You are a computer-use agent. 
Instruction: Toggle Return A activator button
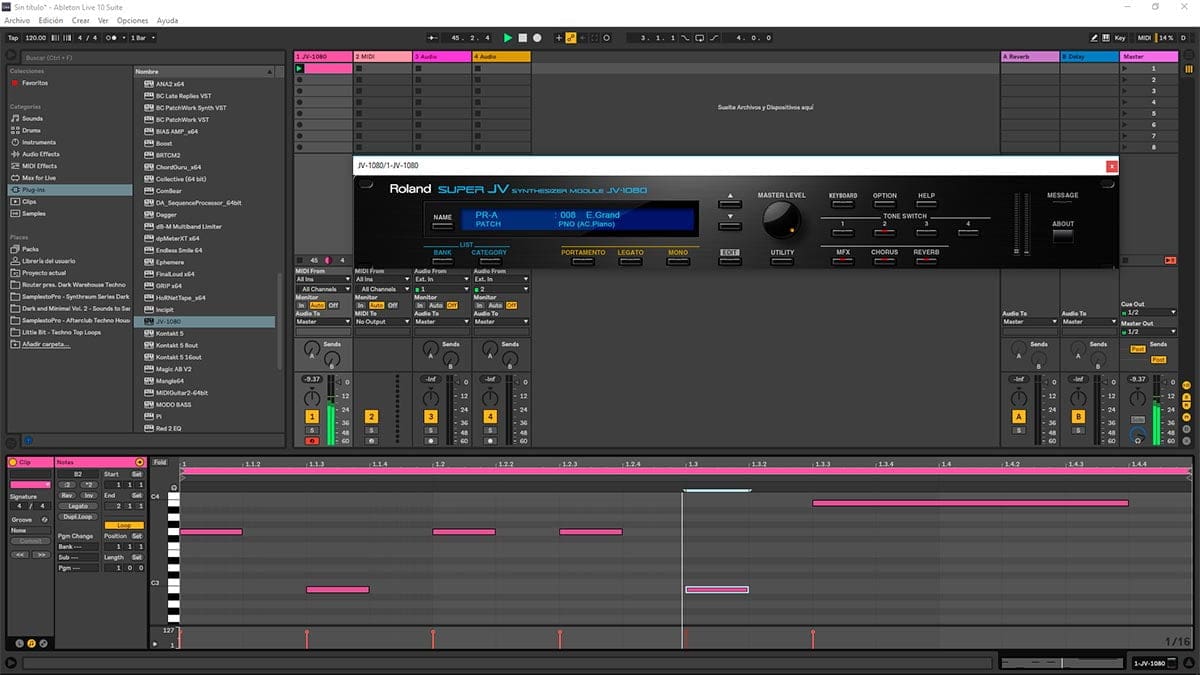1019,416
